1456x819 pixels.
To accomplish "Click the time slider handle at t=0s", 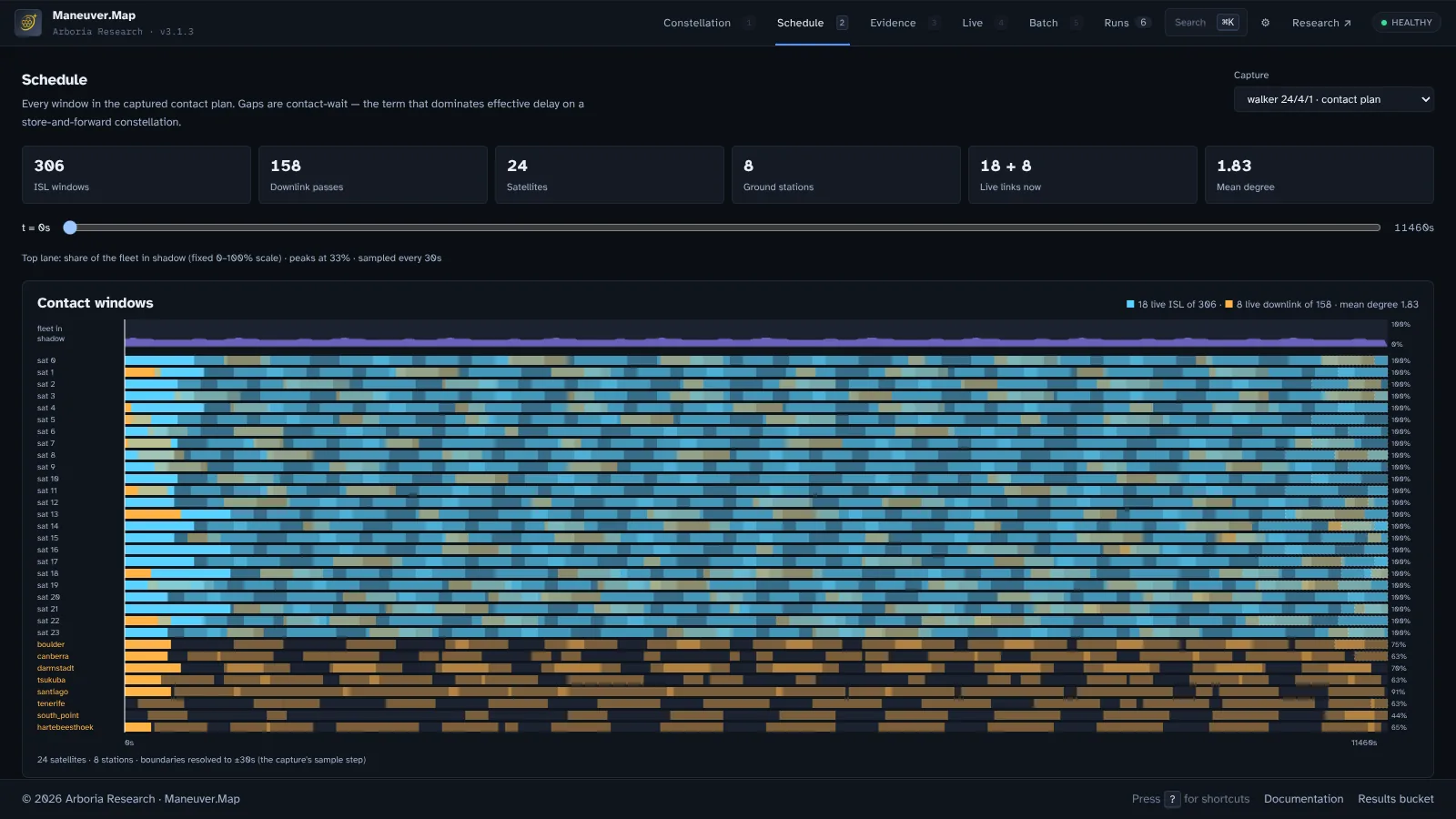I will 70,227.
